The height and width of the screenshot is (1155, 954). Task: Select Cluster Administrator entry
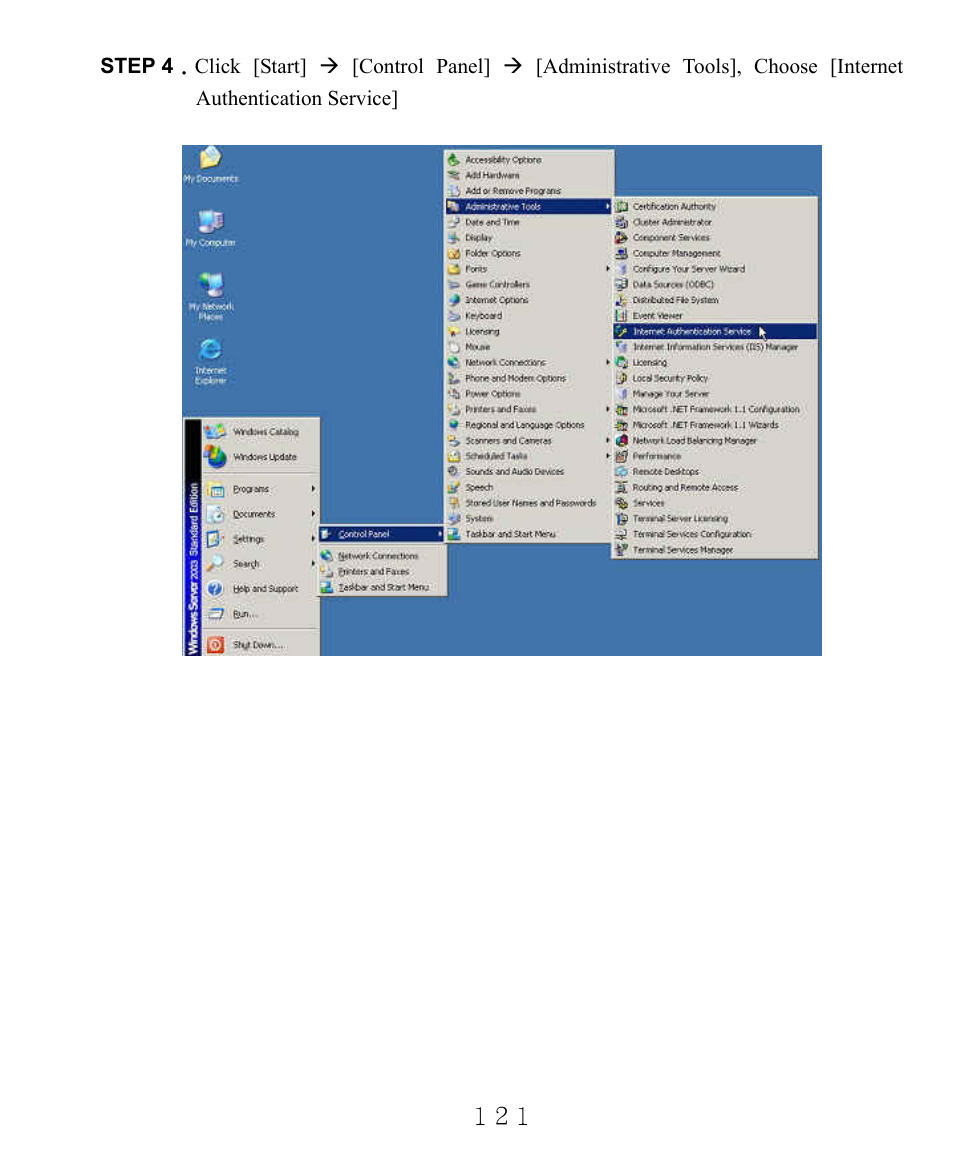tap(715, 222)
